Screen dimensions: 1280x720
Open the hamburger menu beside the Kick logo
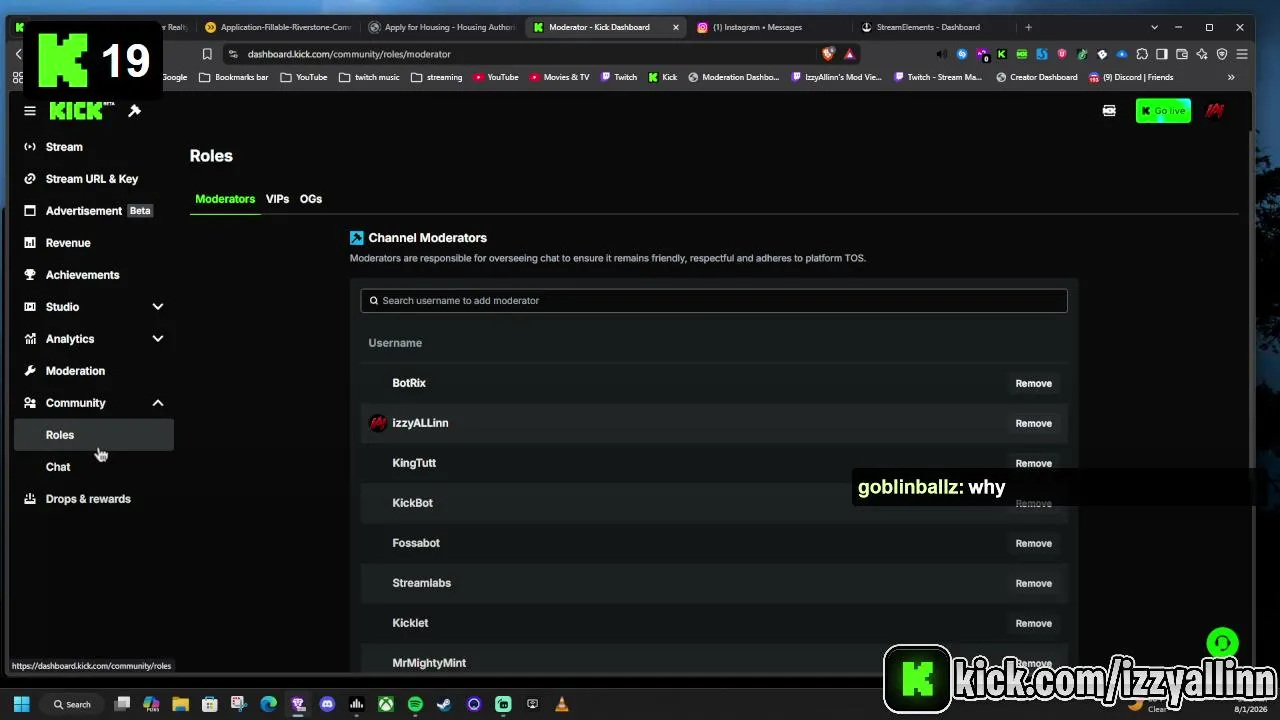coord(30,111)
